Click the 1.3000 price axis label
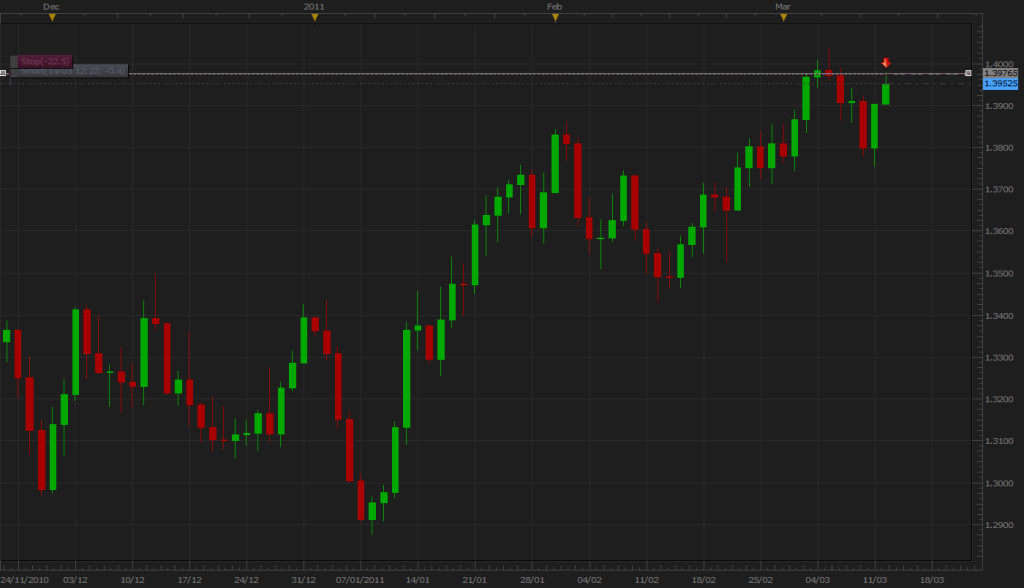This screenshot has height=588, width=1024. click(999, 483)
